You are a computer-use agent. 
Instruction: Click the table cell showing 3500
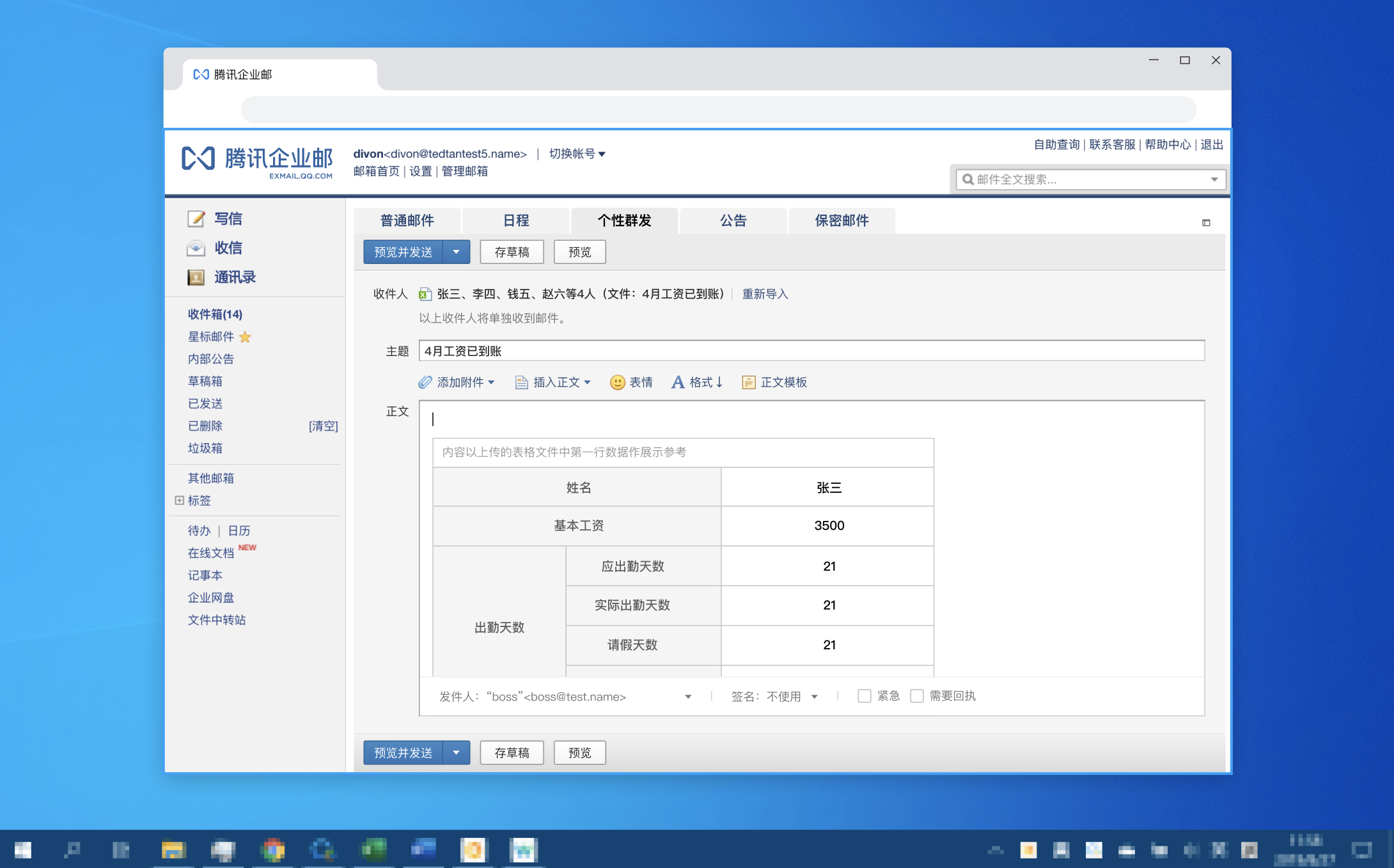tap(829, 526)
